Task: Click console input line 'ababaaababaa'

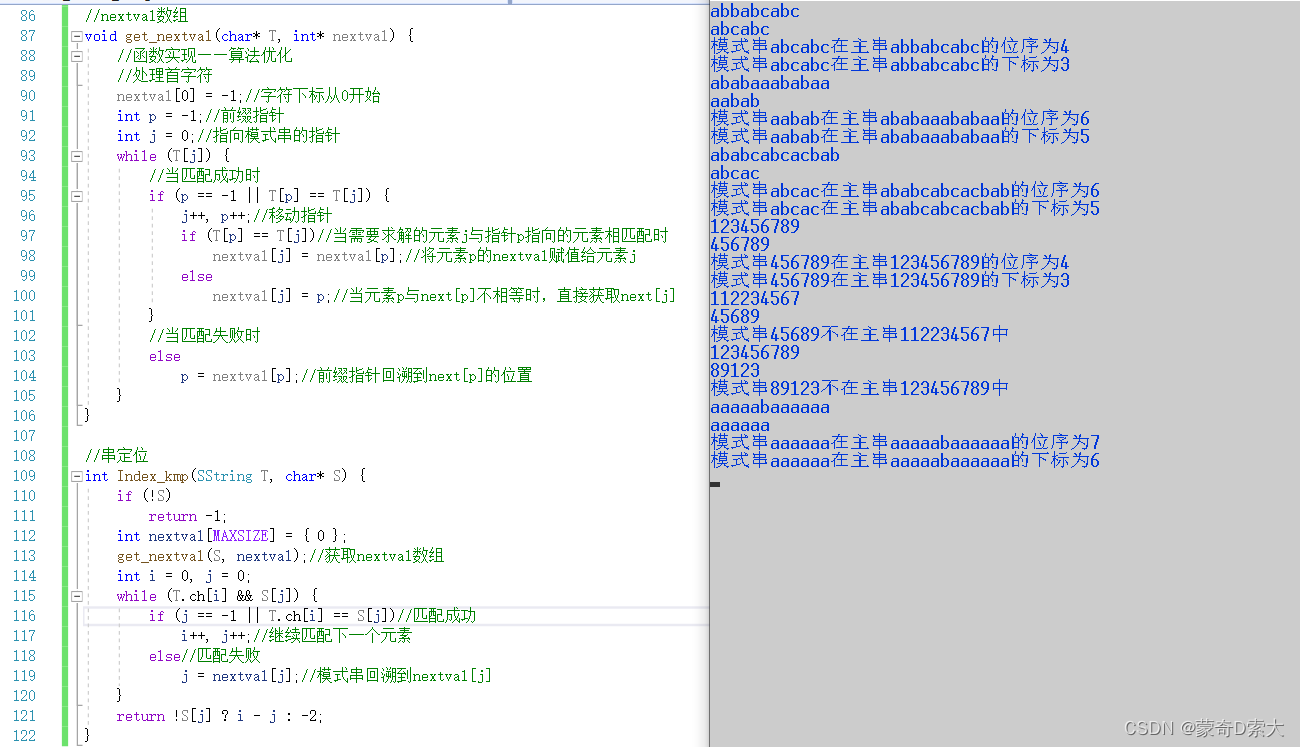Action: click(x=770, y=83)
